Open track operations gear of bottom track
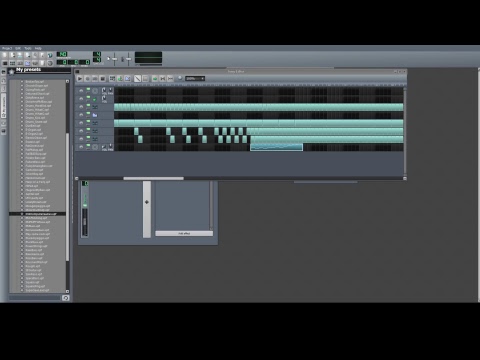The height and width of the screenshot is (360, 480). click(x=81, y=147)
